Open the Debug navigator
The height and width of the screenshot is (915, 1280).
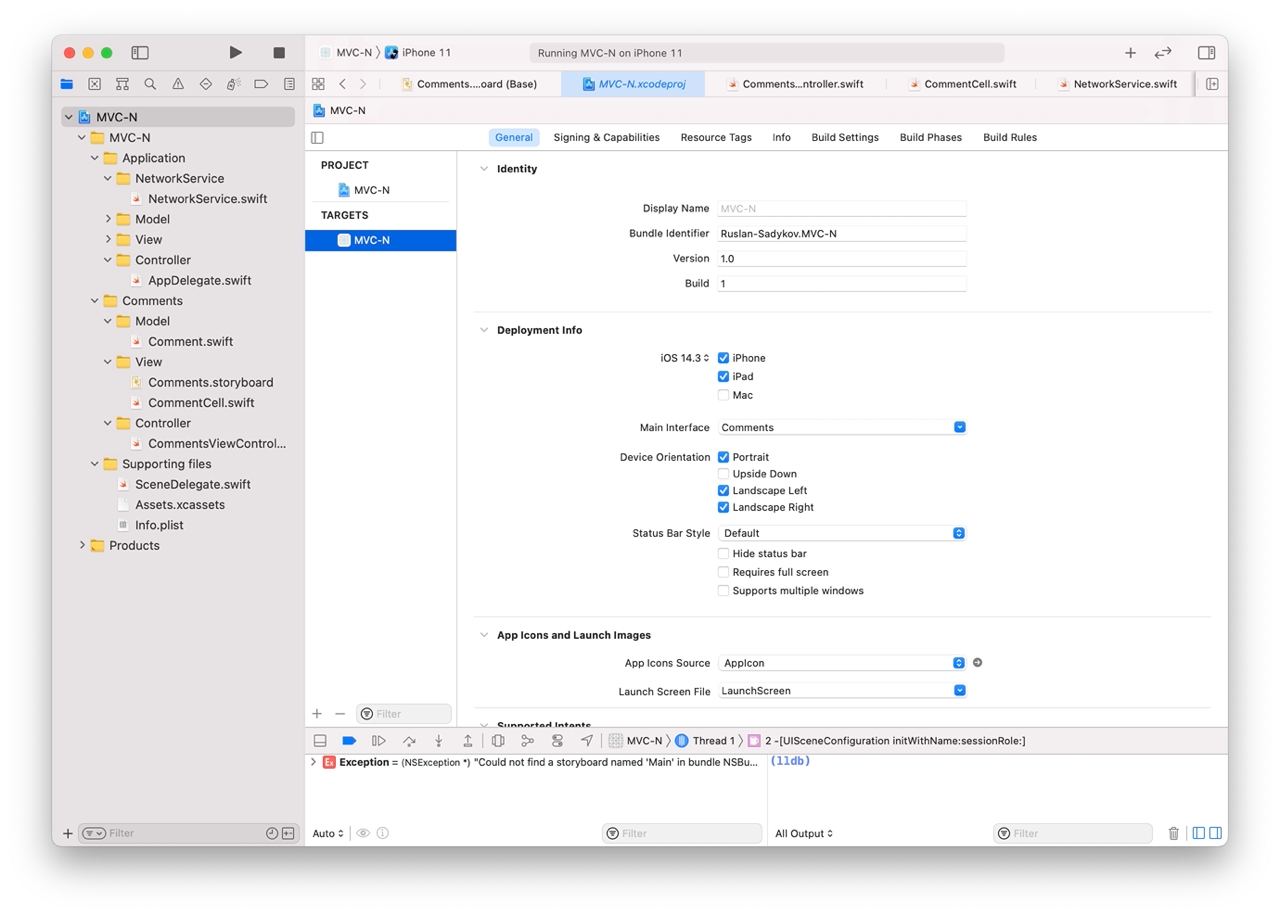click(x=234, y=84)
